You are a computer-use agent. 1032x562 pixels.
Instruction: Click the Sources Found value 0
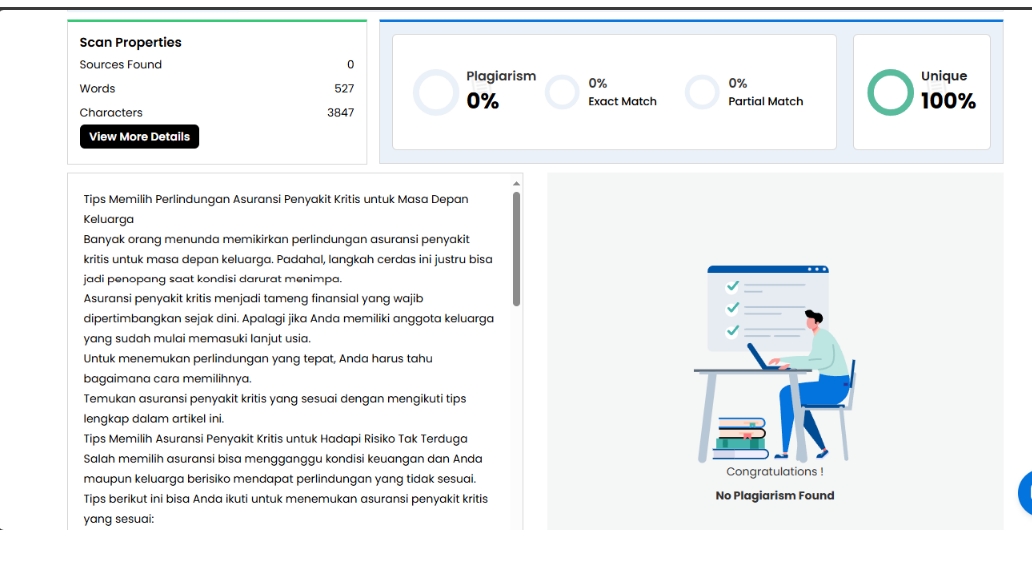tap(350, 65)
